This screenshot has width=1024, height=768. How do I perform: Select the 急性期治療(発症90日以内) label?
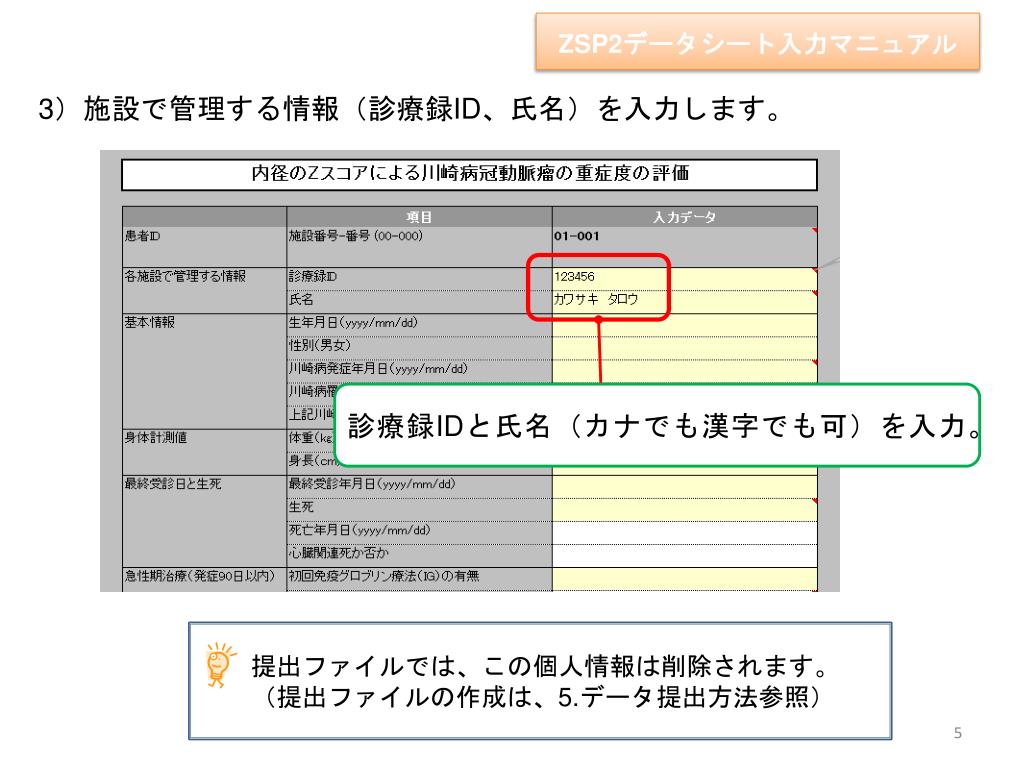tap(200, 576)
